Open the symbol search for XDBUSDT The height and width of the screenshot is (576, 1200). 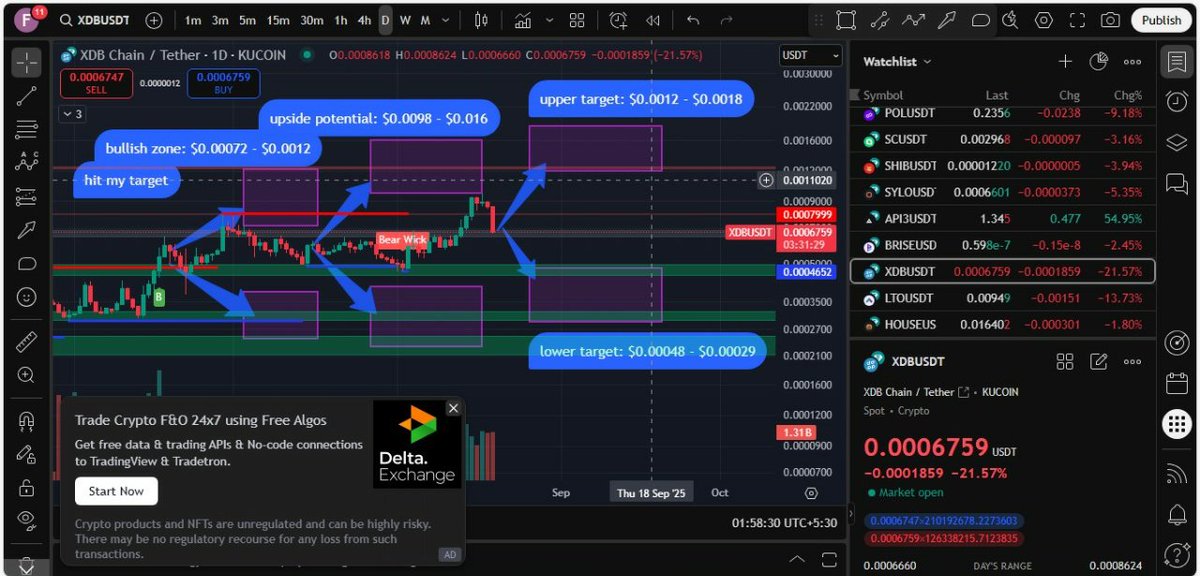tap(95, 20)
